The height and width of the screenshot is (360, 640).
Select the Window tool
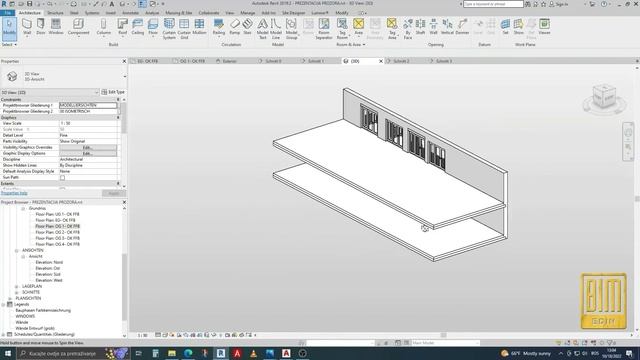pos(56,27)
